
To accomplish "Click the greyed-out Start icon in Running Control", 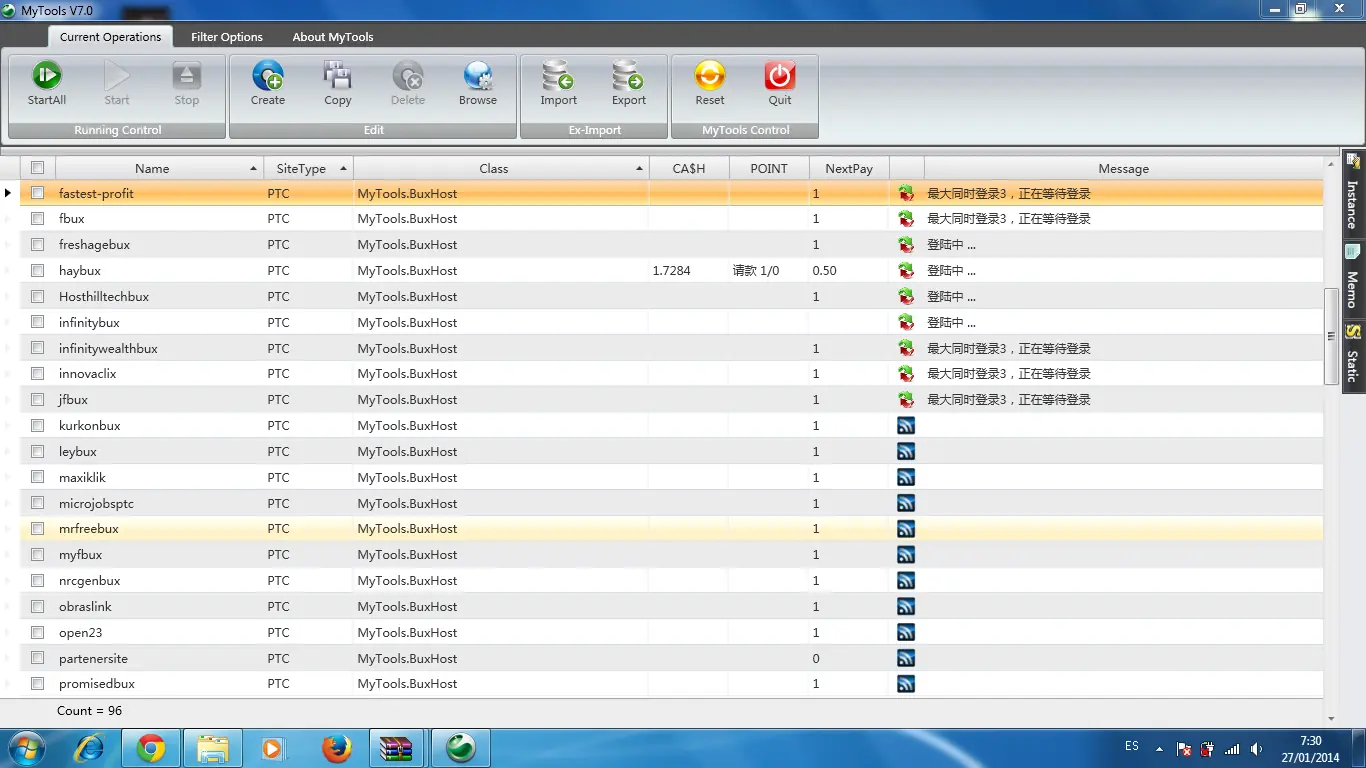I will click(x=117, y=76).
